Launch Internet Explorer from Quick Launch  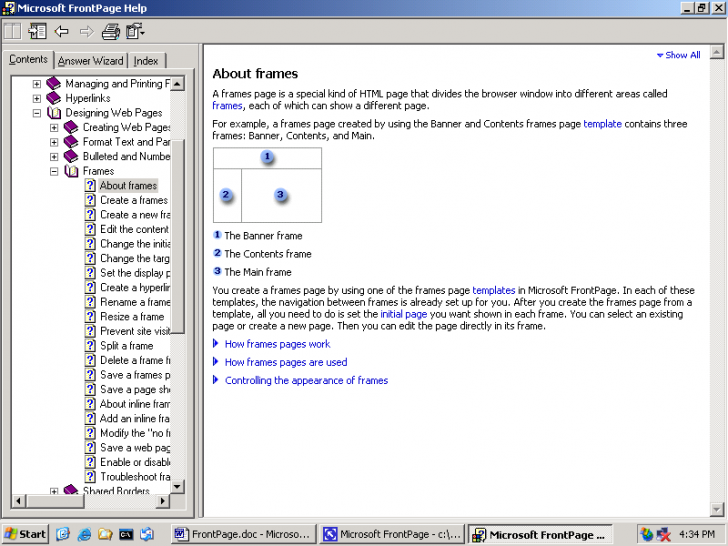[84, 534]
